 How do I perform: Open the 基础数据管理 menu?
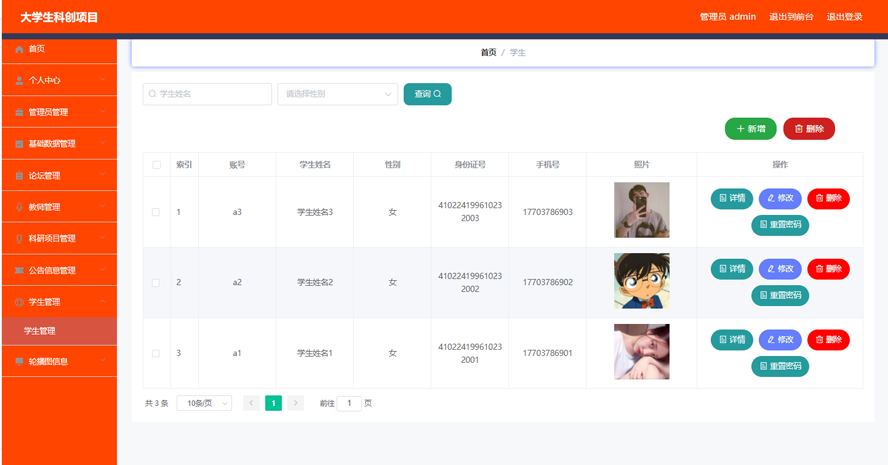click(58, 144)
